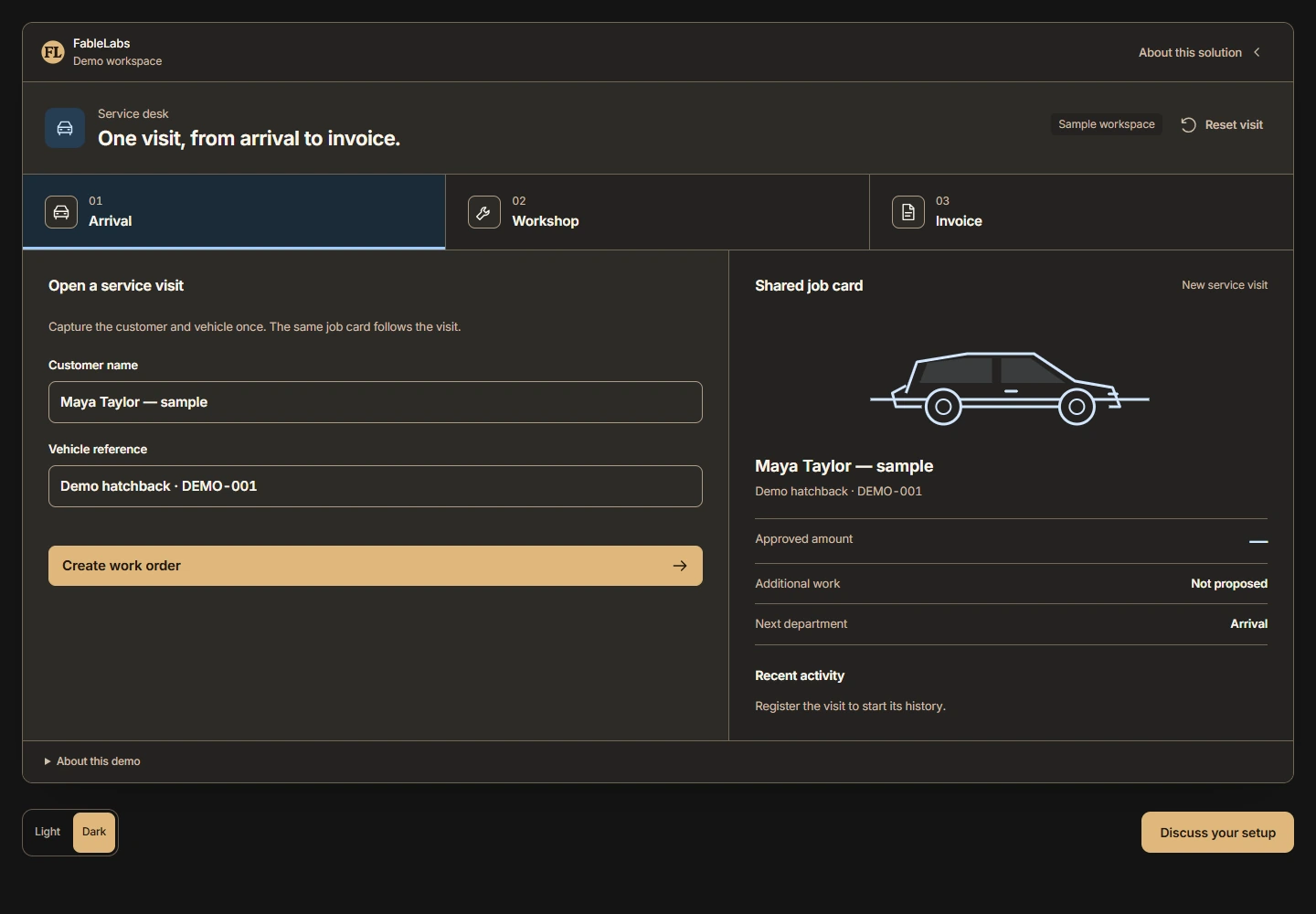Click the Shared job card heading

[809, 286]
